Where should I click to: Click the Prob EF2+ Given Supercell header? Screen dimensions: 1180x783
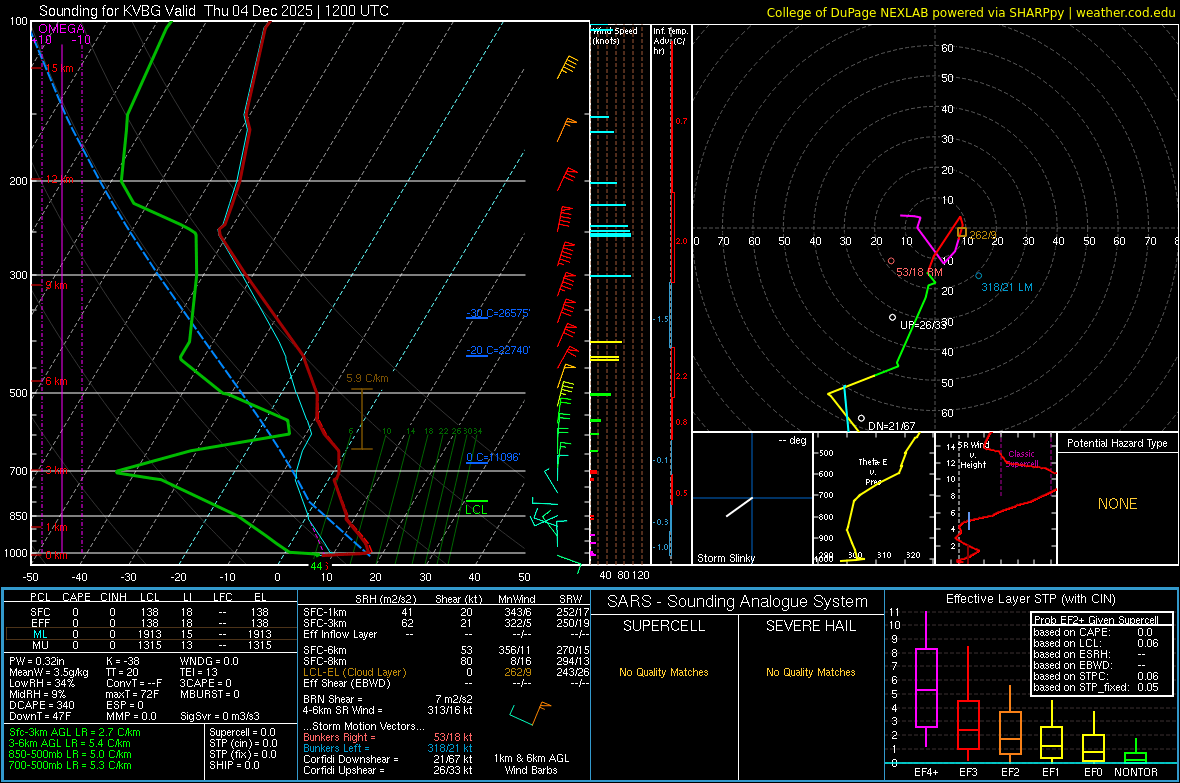[x=1096, y=620]
